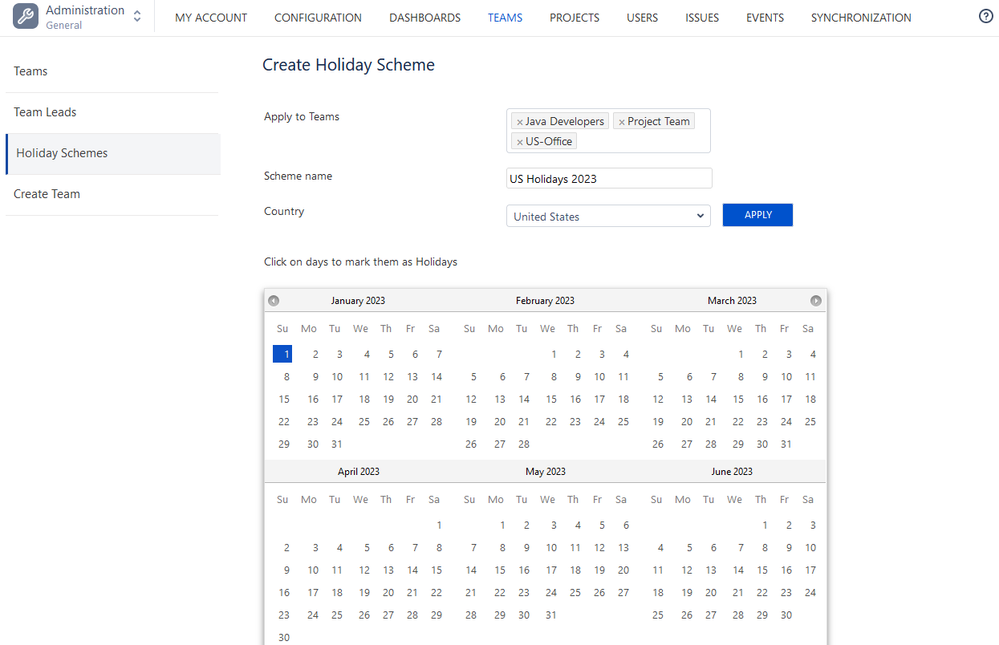Open the DASHBOARDS menu

click(x=425, y=18)
